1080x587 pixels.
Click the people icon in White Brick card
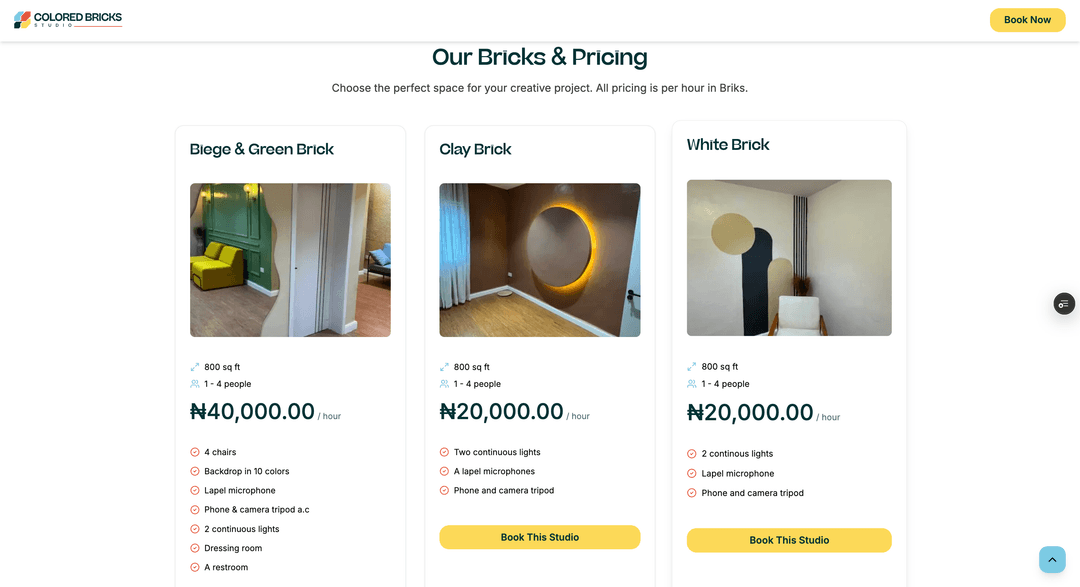pos(692,384)
